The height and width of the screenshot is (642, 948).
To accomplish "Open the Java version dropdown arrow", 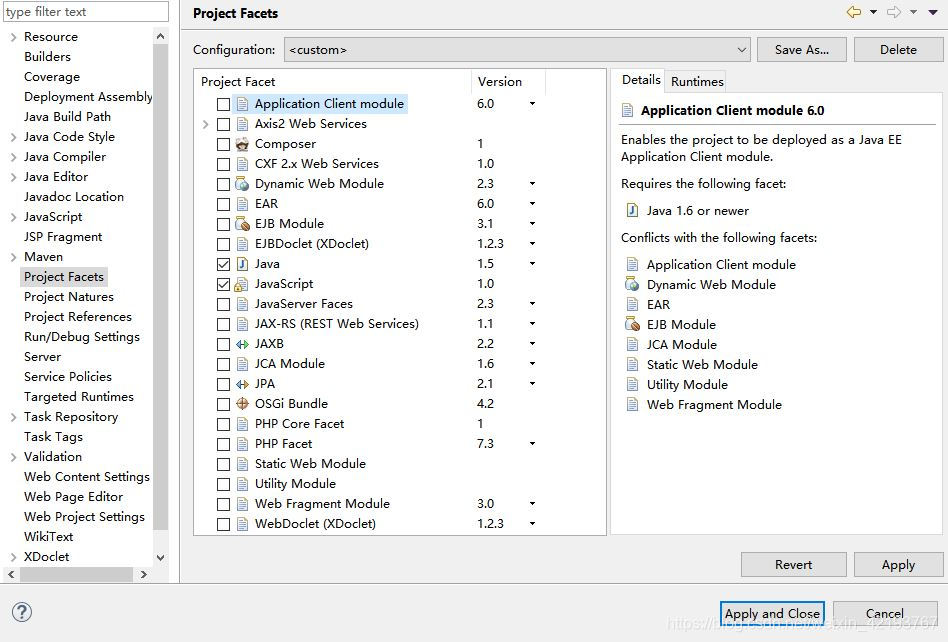I will coord(532,264).
